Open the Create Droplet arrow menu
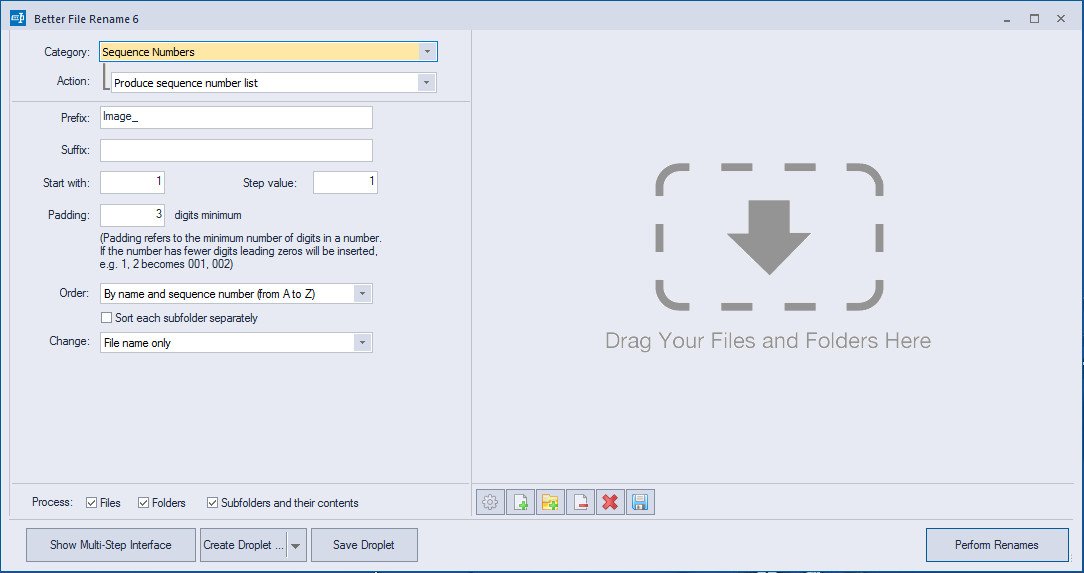Screen dimensions: 1084x573 296,546
